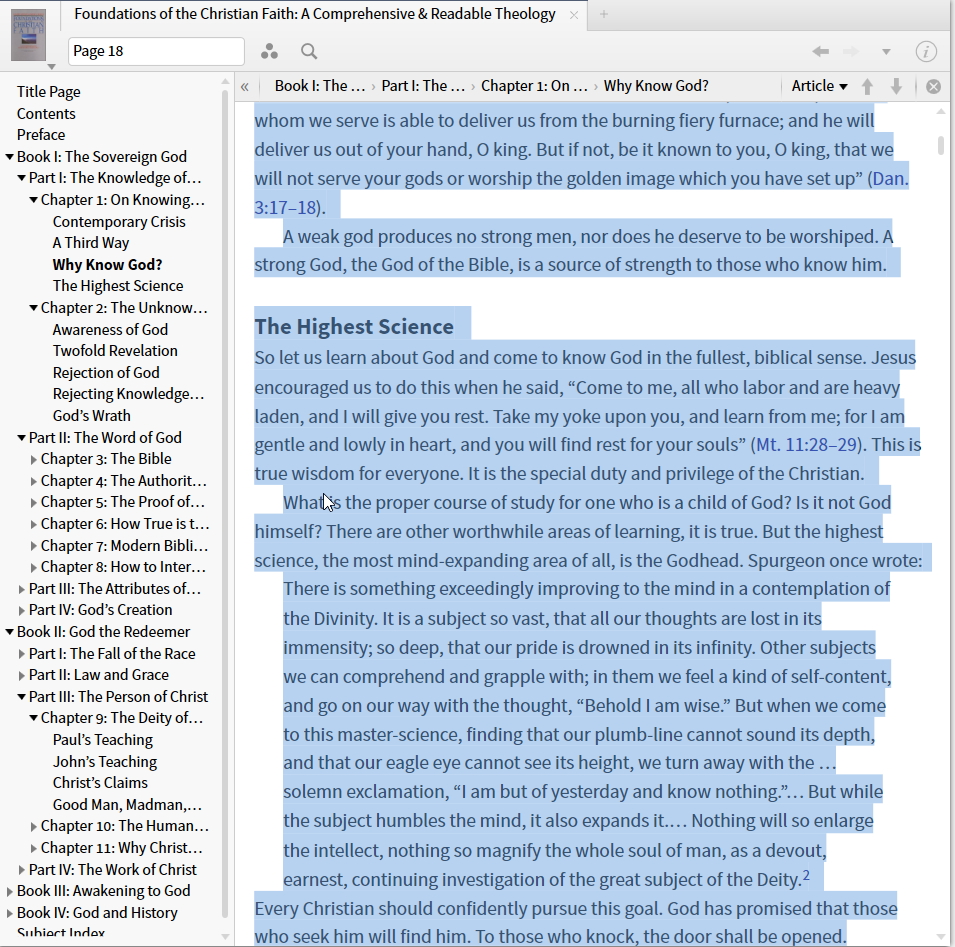Screen dimensions: 955x947
Task: Go back with the left arrow
Action: click(821, 52)
